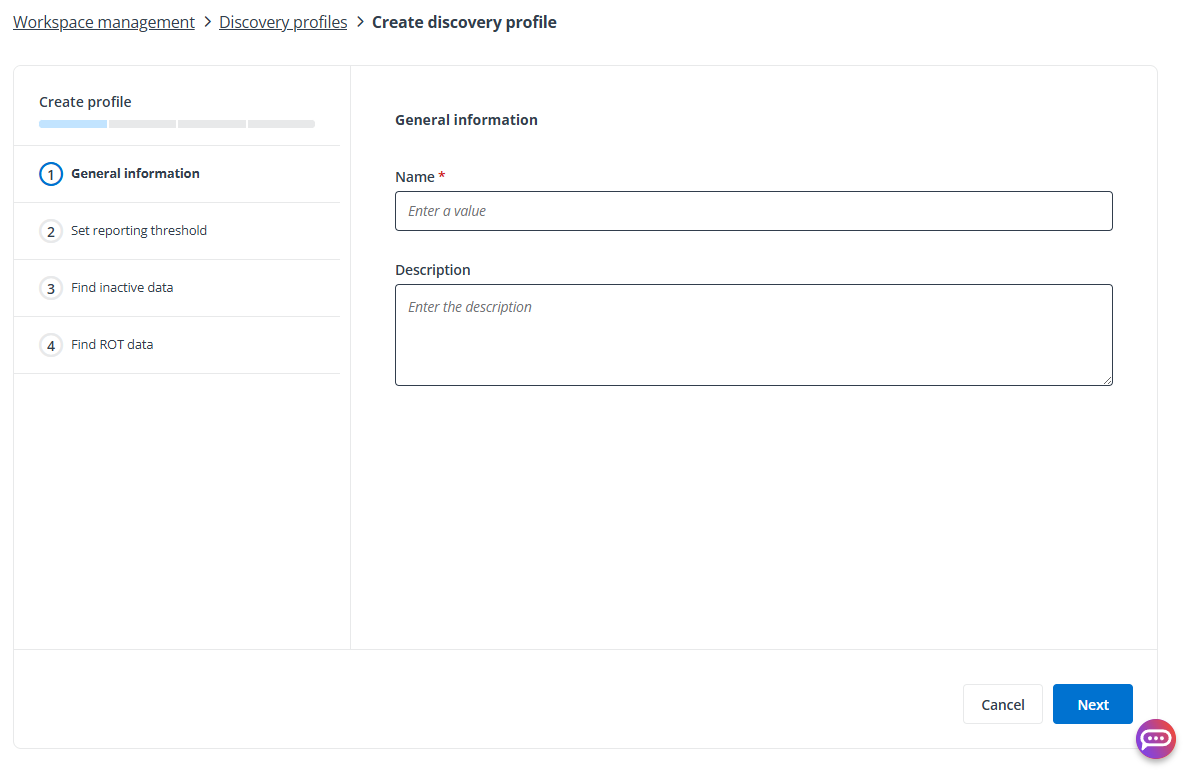Go to the Find inactive data step
Image resolution: width=1183 pixels, height=771 pixels.
tap(121, 287)
